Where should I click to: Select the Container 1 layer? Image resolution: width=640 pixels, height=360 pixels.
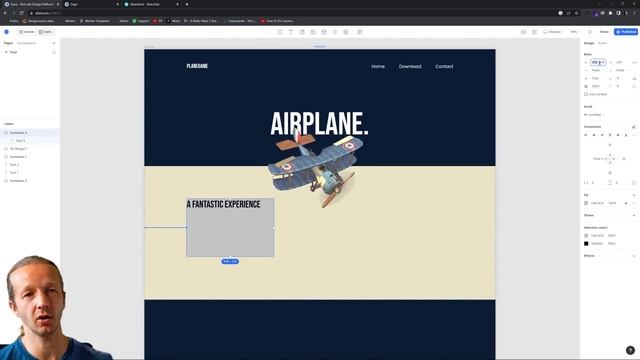[x=30, y=157]
